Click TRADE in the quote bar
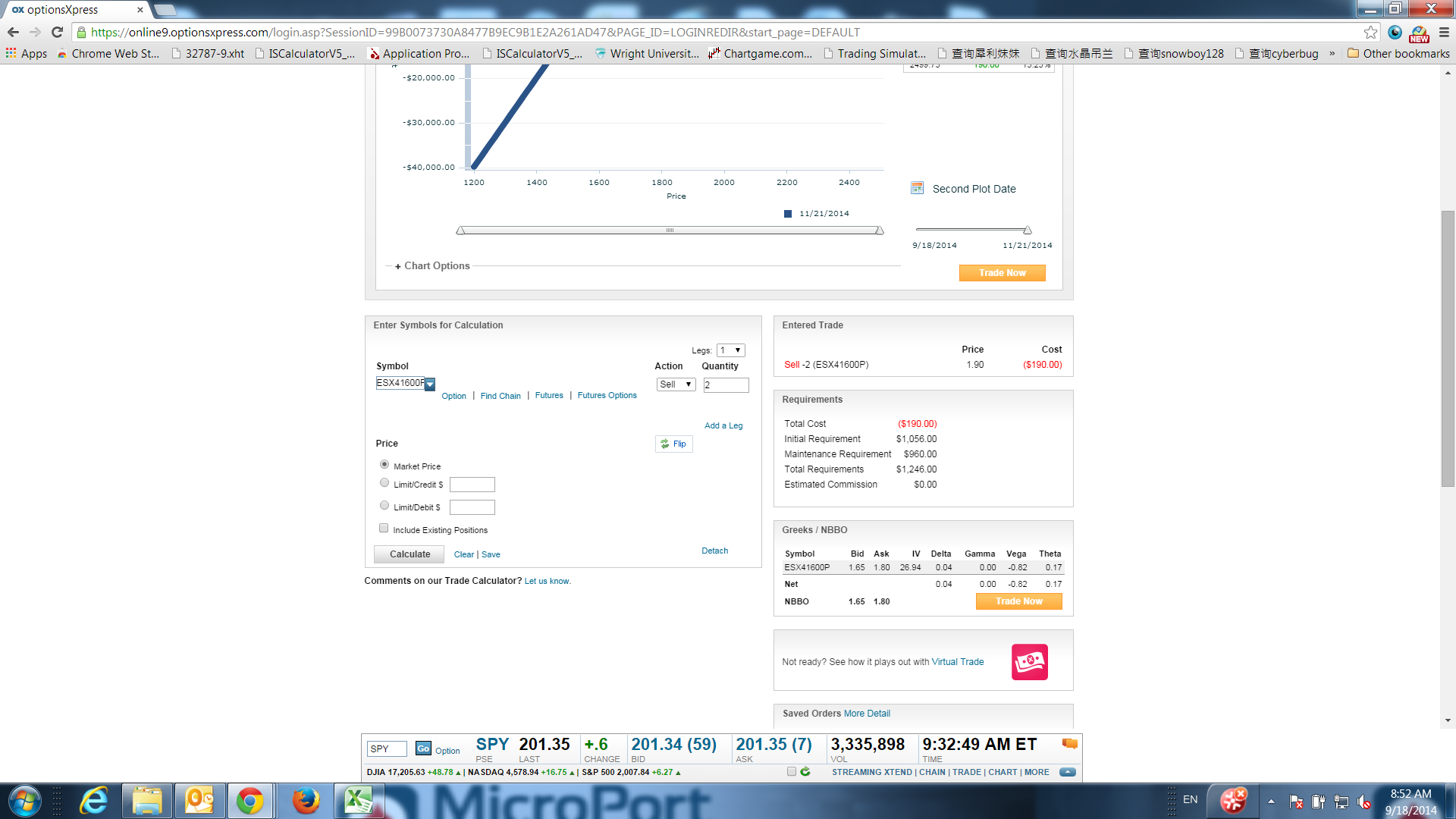The height and width of the screenshot is (819, 1456). (967, 772)
